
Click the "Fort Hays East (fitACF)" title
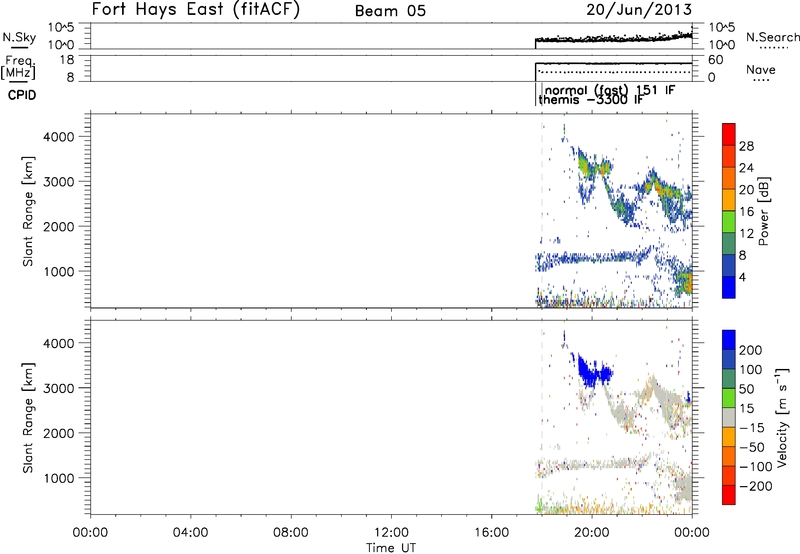click(x=195, y=9)
